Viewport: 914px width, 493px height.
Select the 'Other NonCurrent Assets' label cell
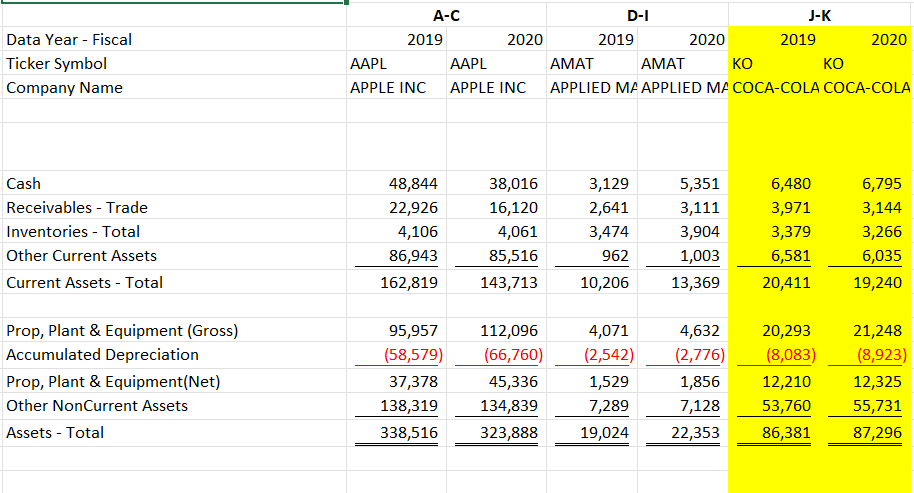pos(174,406)
